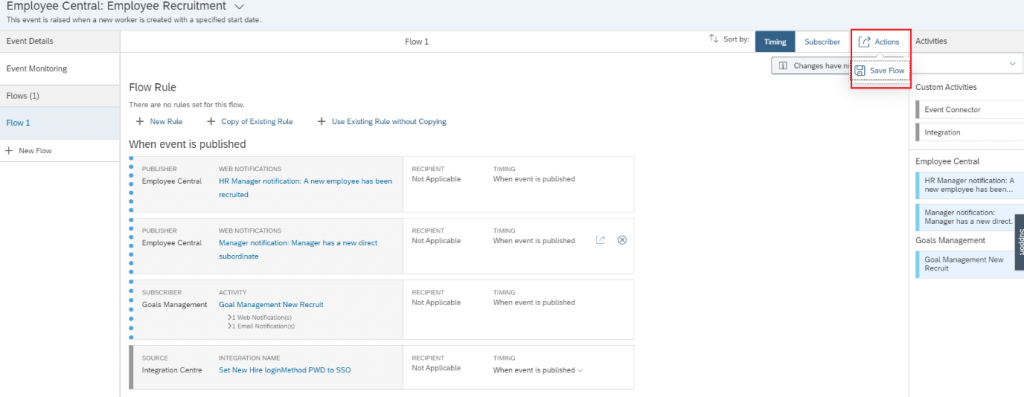This screenshot has width=1024, height=397.
Task: Sort by Timing
Action: [775, 42]
